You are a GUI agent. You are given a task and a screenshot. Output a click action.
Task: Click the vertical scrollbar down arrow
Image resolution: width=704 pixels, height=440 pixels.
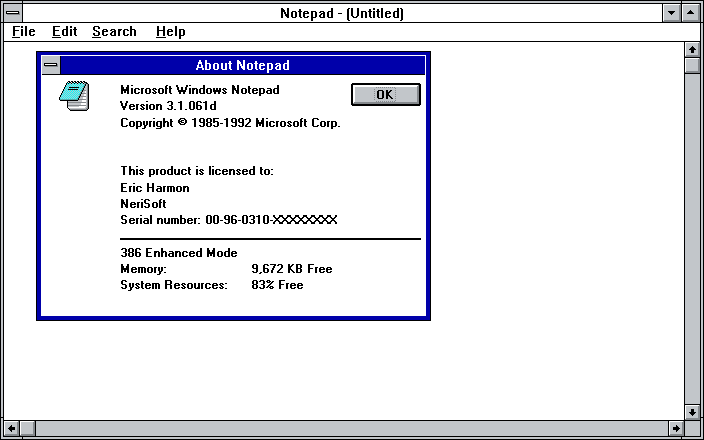[692, 412]
